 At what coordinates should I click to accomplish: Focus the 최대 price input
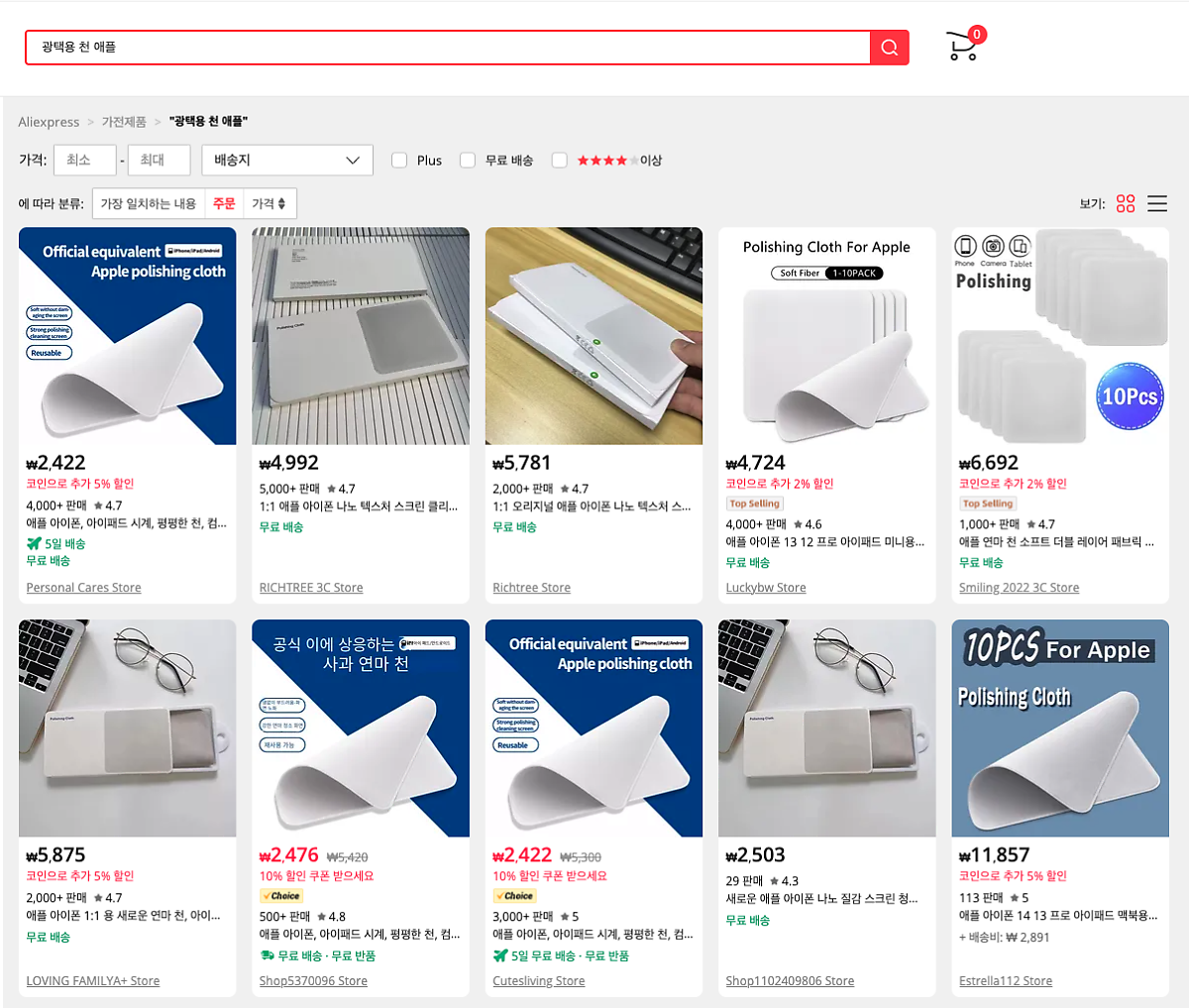(159, 161)
